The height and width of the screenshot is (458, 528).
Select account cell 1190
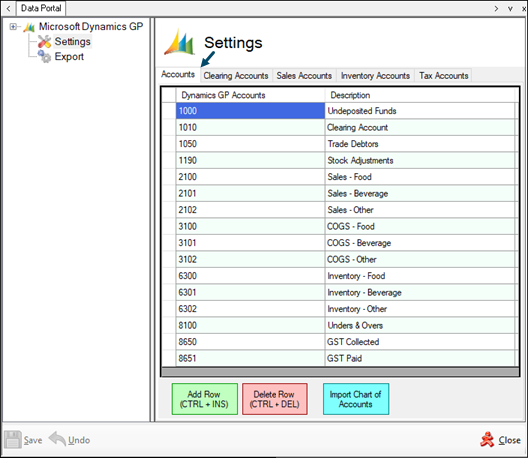pos(250,160)
